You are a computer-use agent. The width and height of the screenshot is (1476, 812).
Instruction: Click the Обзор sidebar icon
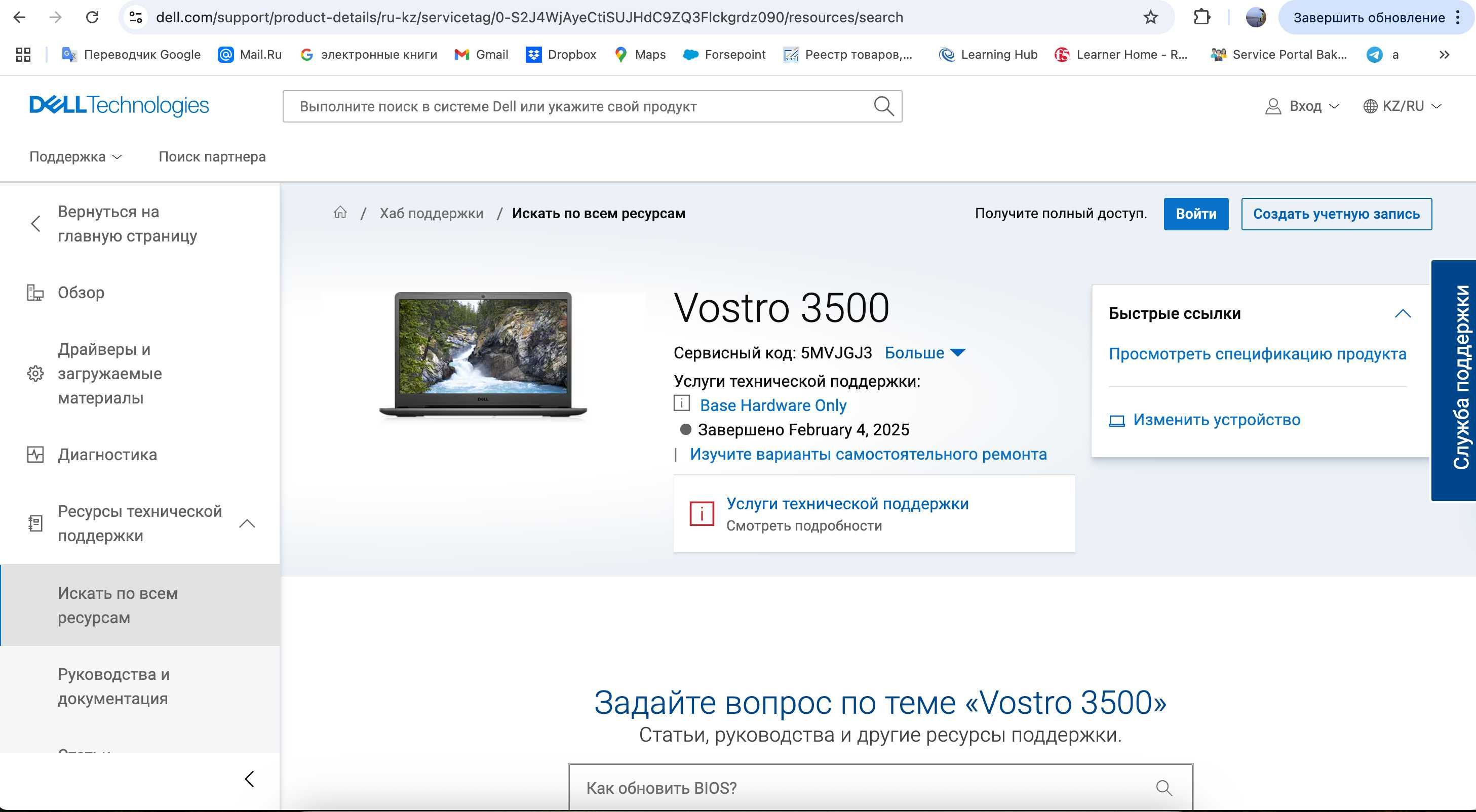click(35, 293)
